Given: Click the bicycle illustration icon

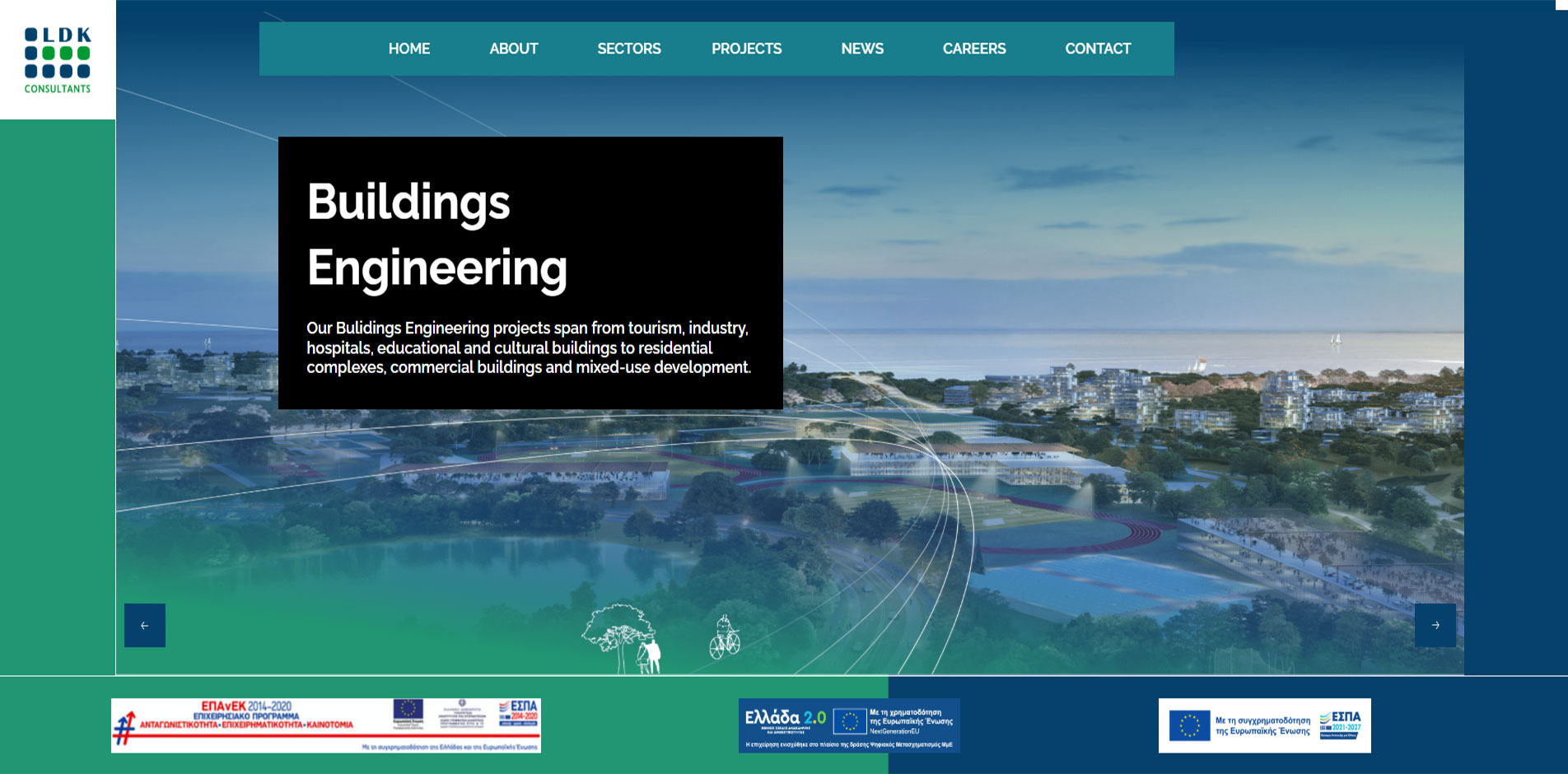Looking at the screenshot, I should tap(725, 638).
